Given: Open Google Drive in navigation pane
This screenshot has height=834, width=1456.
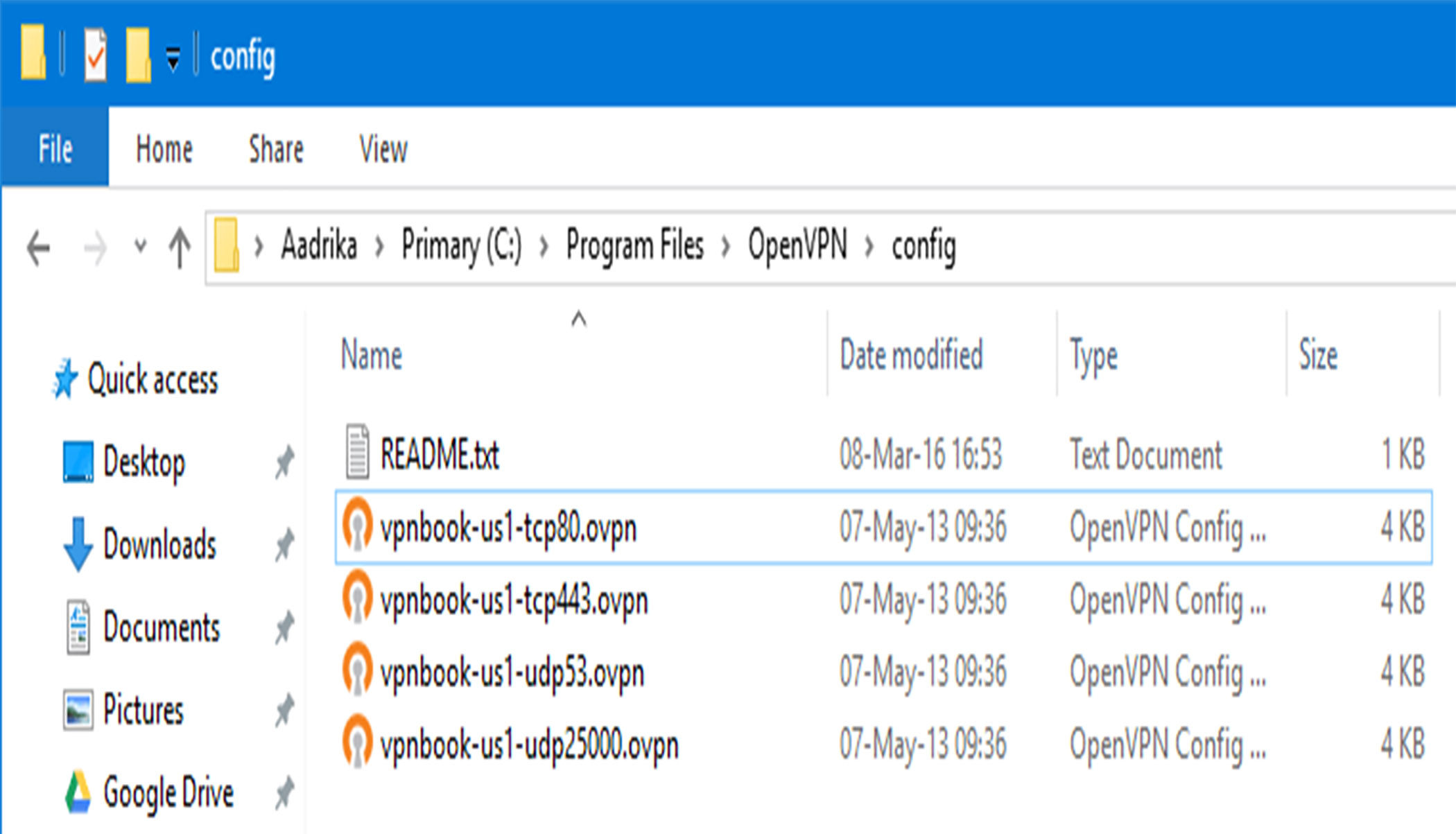Looking at the screenshot, I should coord(168,793).
